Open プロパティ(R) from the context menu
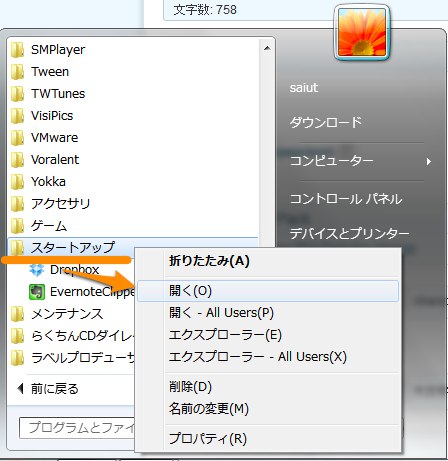 (x=208, y=439)
